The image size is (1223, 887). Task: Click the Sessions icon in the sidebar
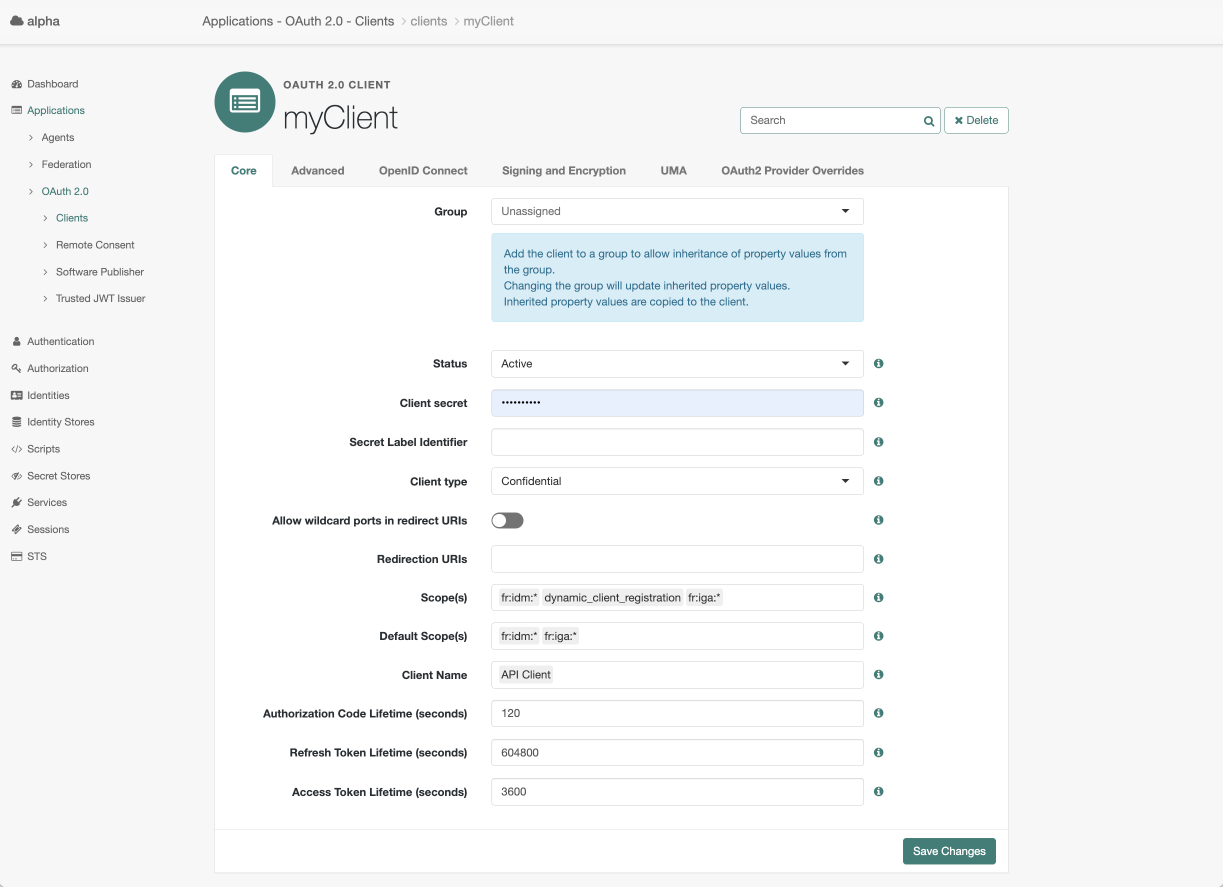pos(17,529)
